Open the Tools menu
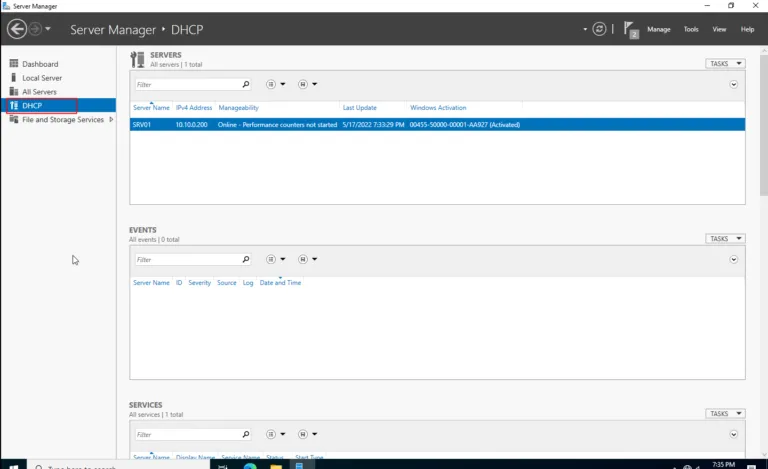Image resolution: width=768 pixels, height=469 pixels. 691,29
